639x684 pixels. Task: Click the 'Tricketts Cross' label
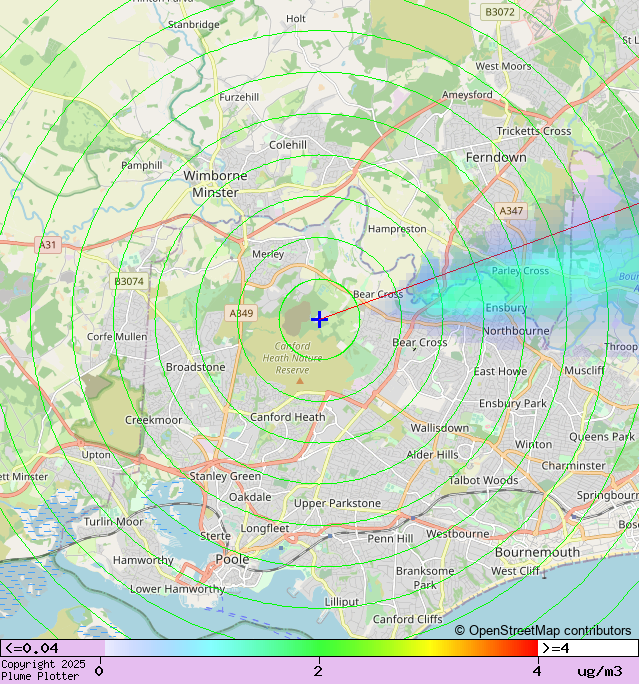(x=534, y=131)
